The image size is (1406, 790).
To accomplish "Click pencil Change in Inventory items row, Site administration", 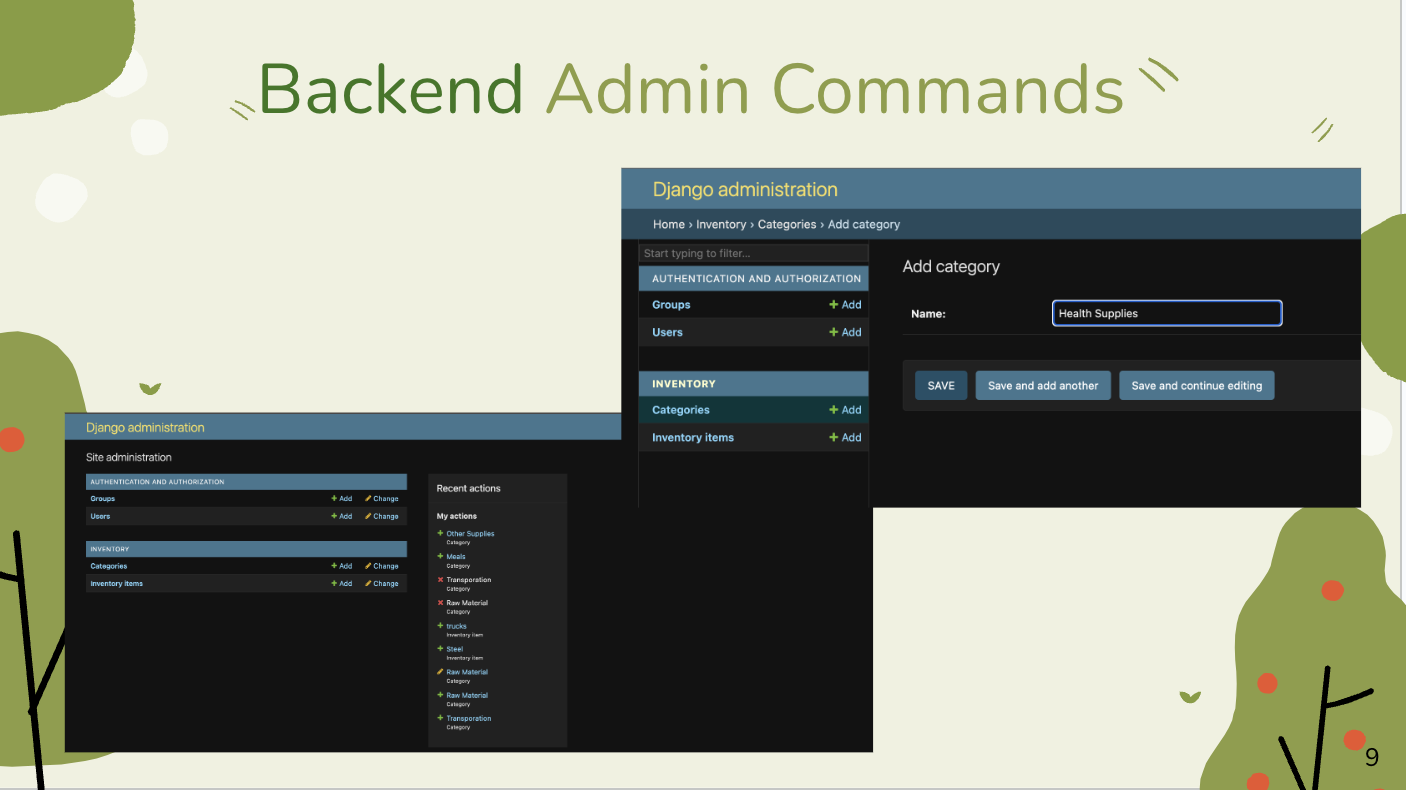I will (x=382, y=584).
